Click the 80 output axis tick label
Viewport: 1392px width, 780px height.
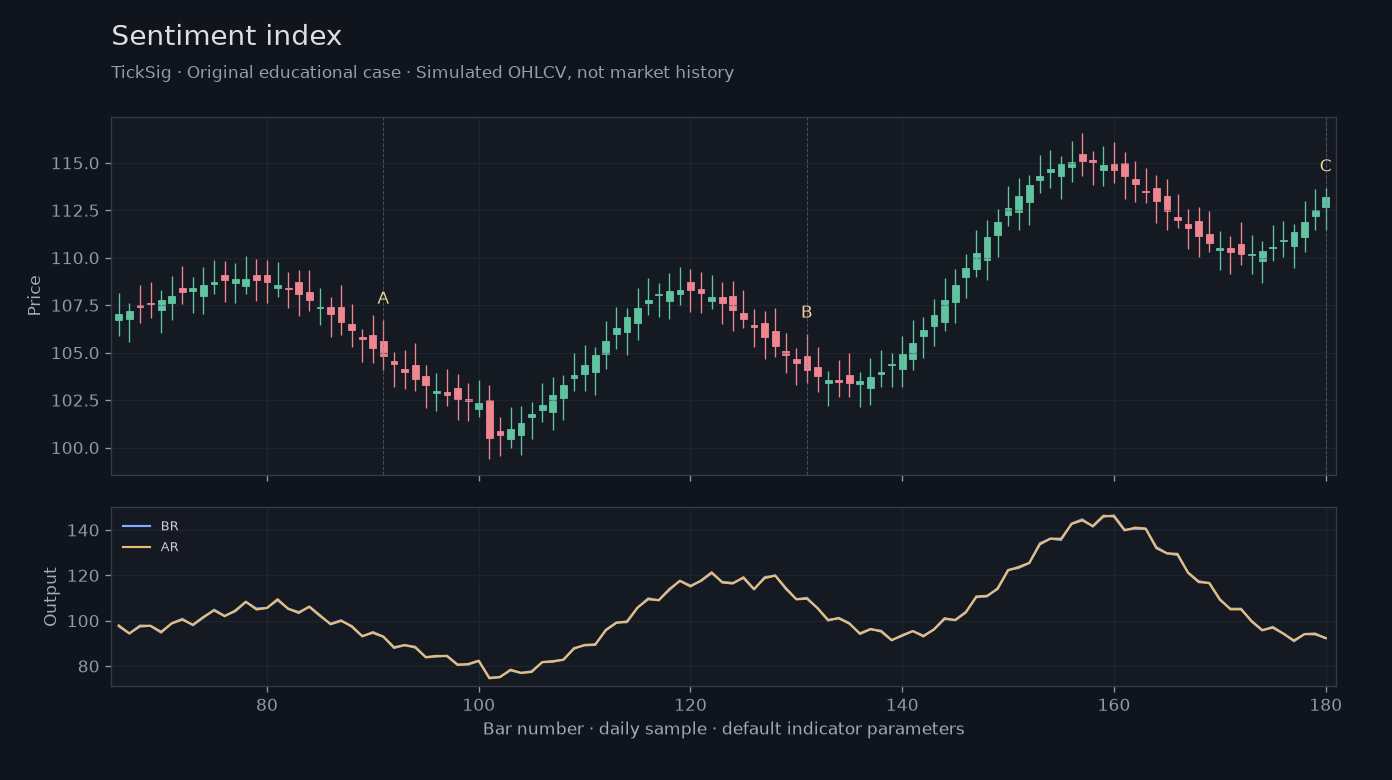coord(89,667)
